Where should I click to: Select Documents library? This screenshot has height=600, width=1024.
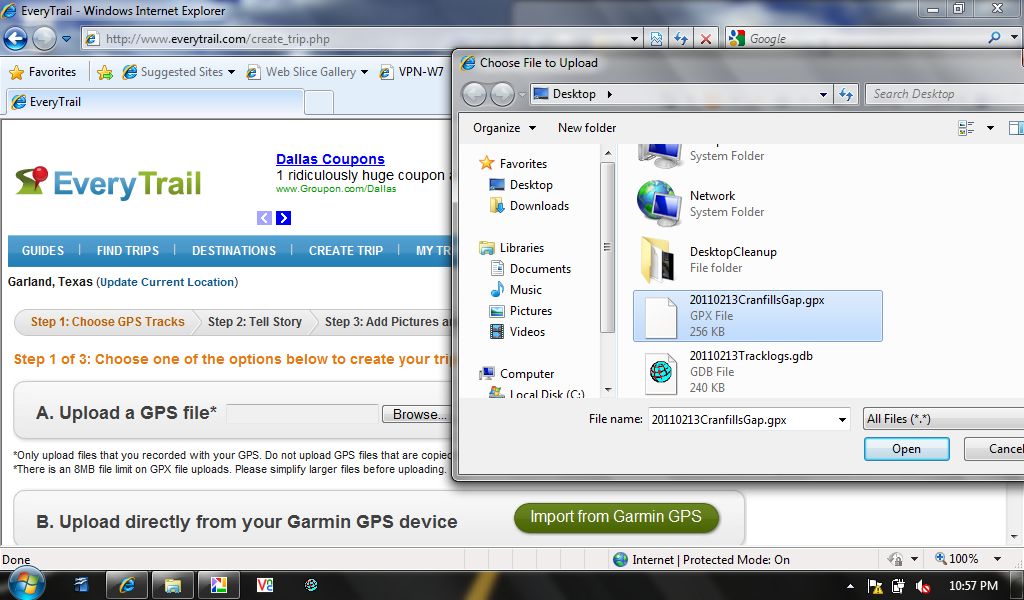tap(530, 269)
